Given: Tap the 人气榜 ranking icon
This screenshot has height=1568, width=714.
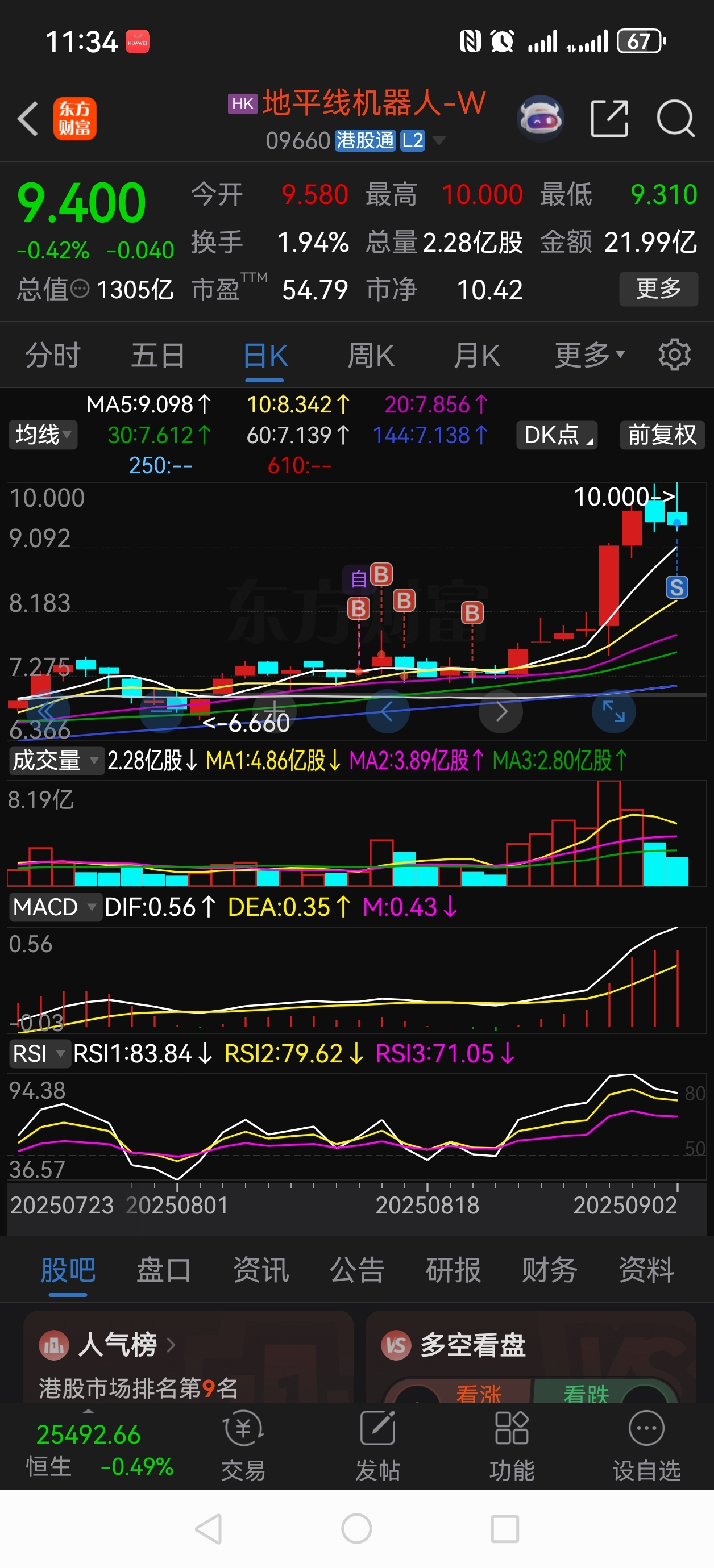Looking at the screenshot, I should click(x=53, y=1345).
